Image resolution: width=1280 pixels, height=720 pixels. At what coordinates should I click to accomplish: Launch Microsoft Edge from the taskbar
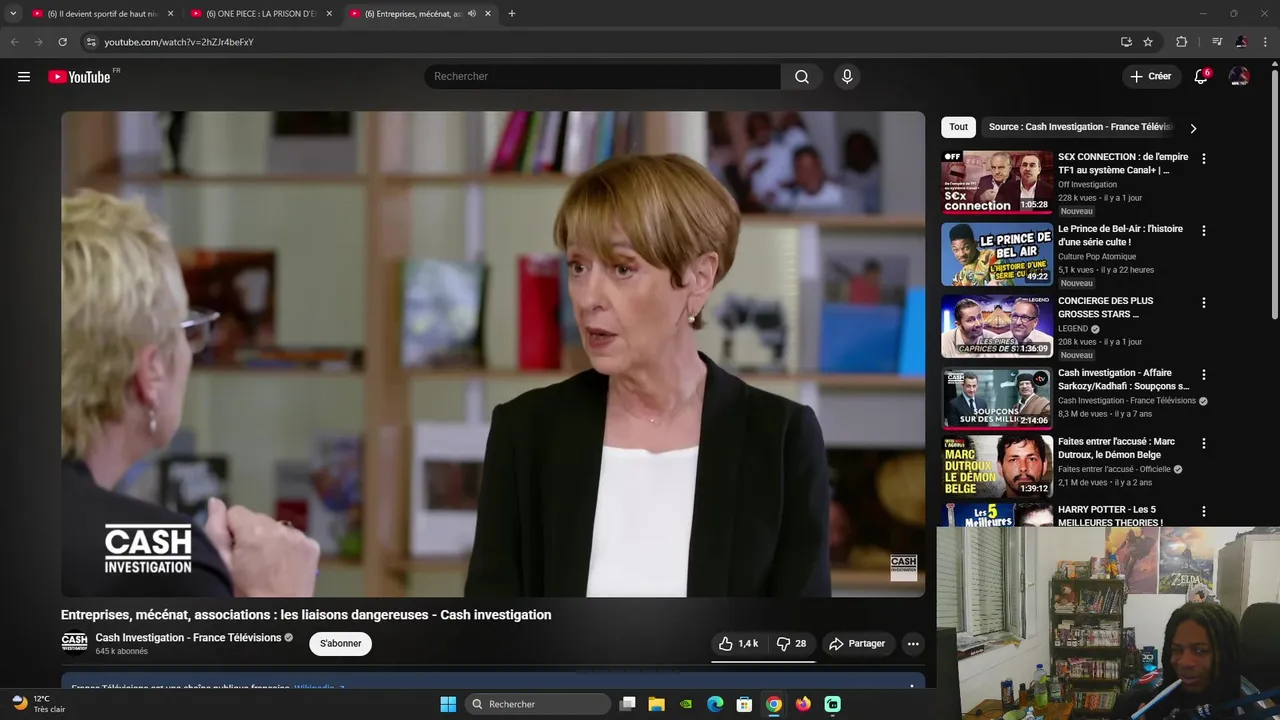click(715, 704)
